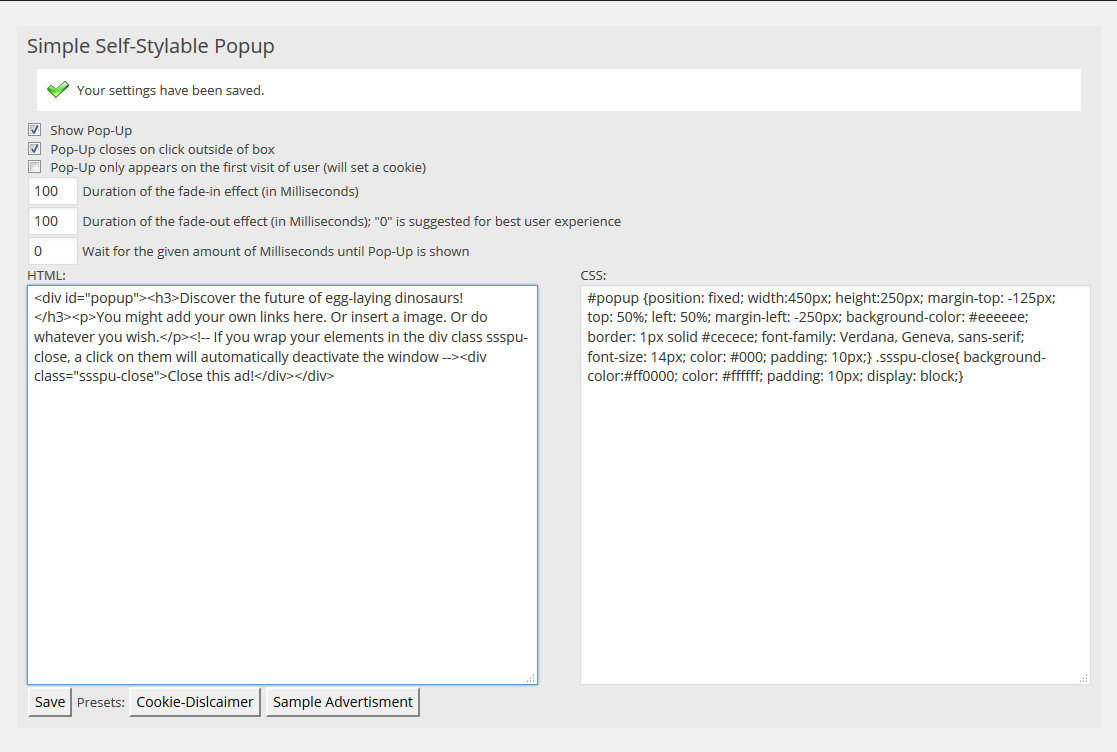
Task: Click inside the CSS textarea
Action: [x=835, y=485]
